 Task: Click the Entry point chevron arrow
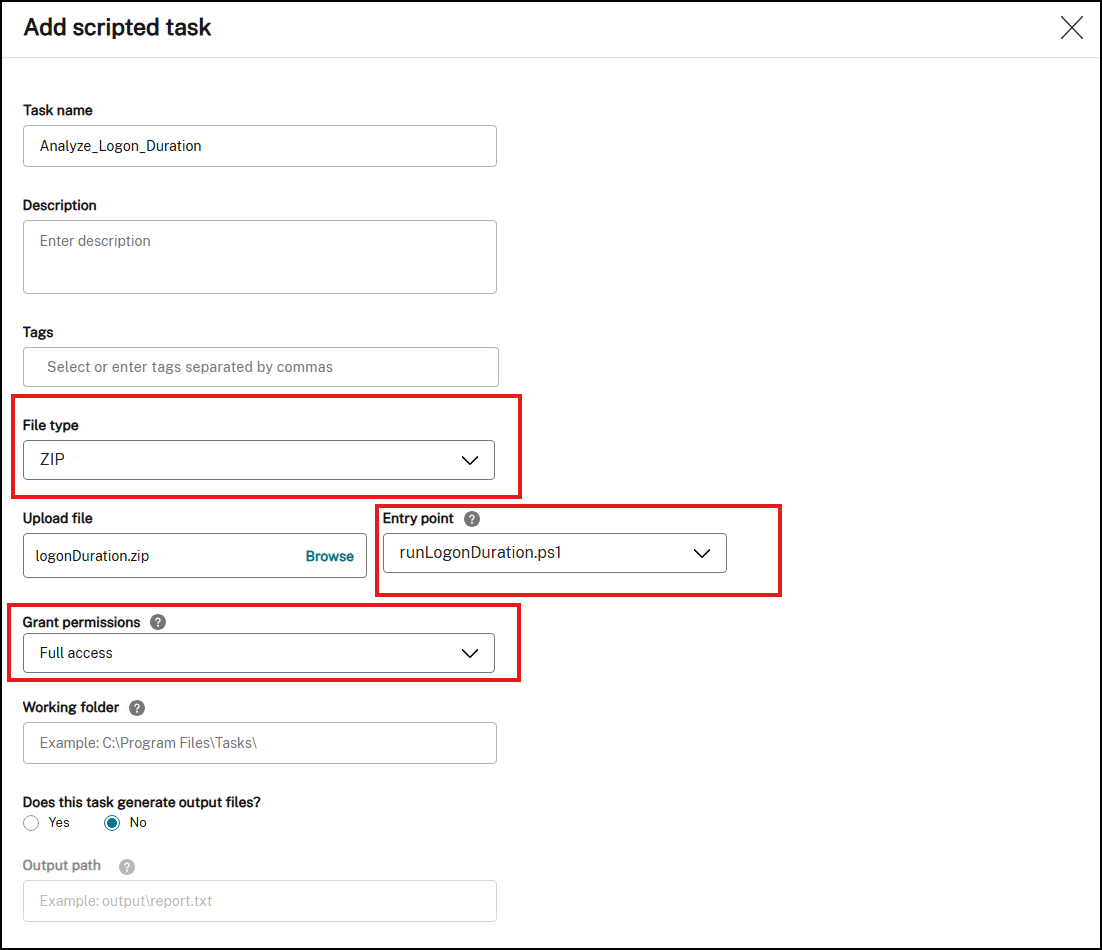[x=702, y=553]
